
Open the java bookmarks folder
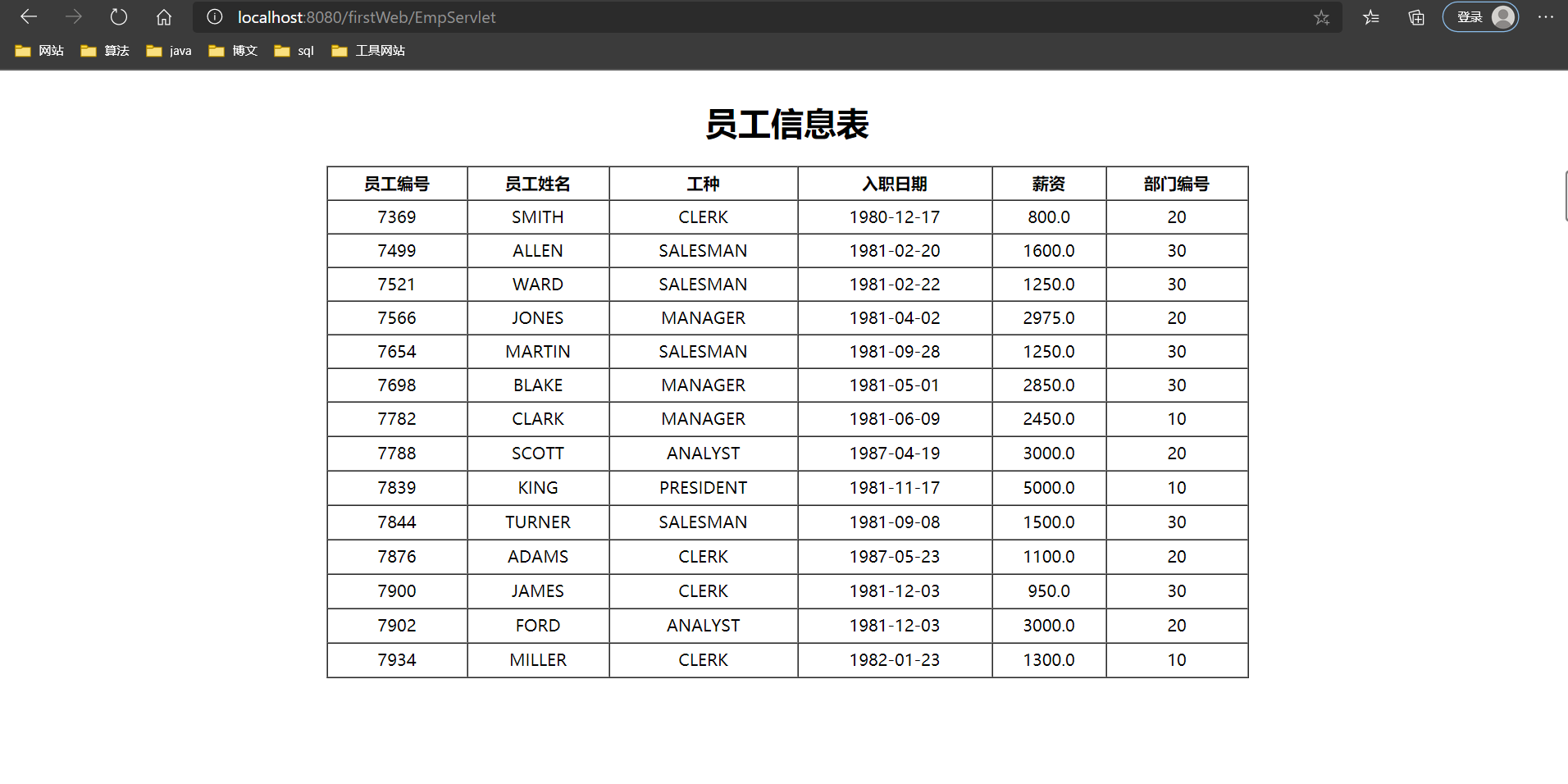tap(169, 51)
